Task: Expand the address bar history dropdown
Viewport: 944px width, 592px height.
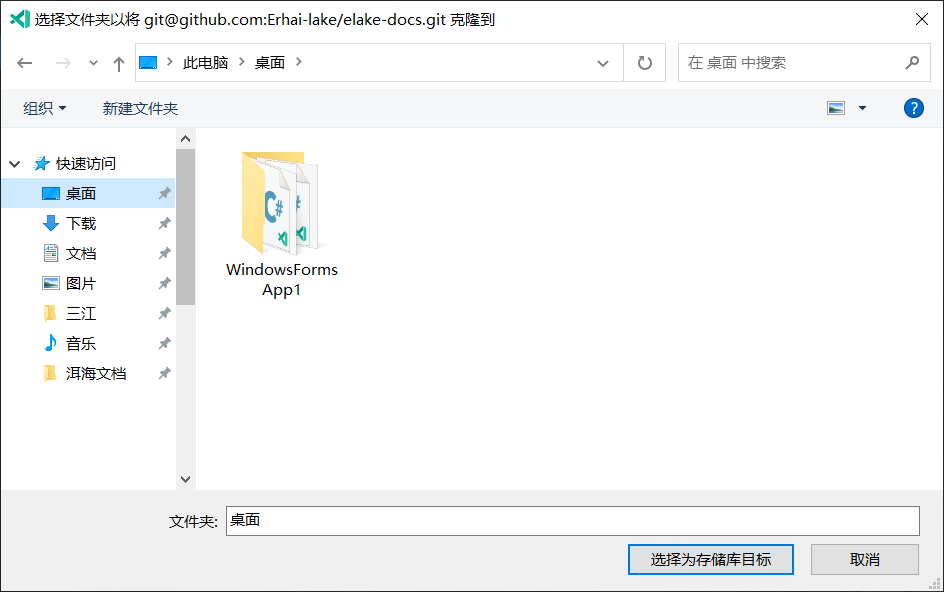Action: (603, 63)
